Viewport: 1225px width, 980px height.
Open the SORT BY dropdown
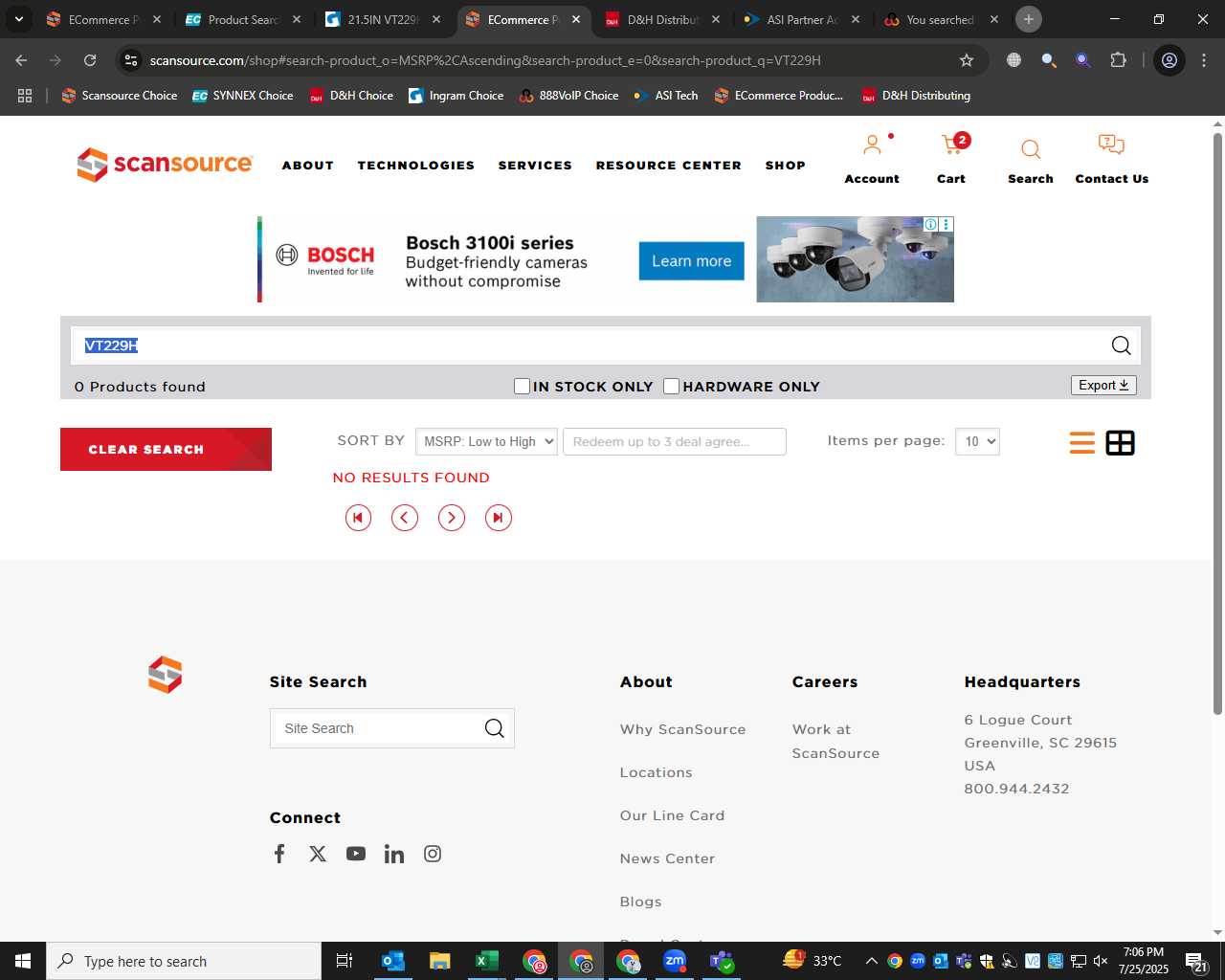click(486, 441)
